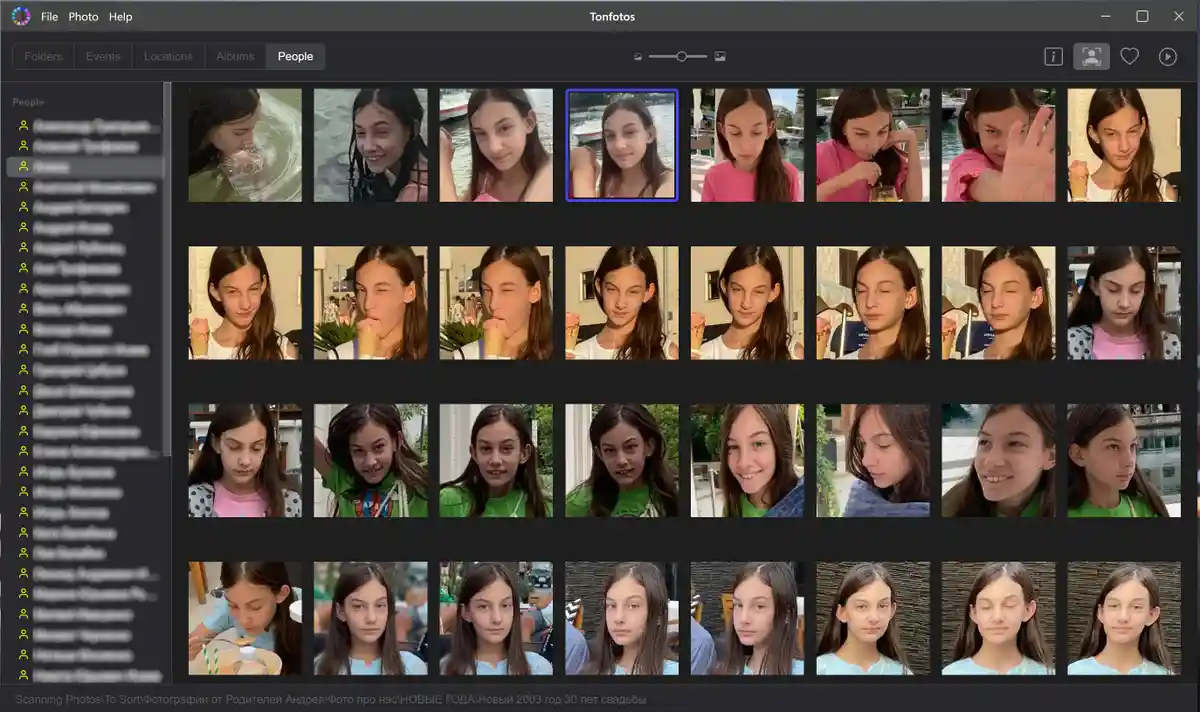This screenshot has width=1200, height=712.
Task: Switch to the Locations tab
Action: (x=168, y=57)
